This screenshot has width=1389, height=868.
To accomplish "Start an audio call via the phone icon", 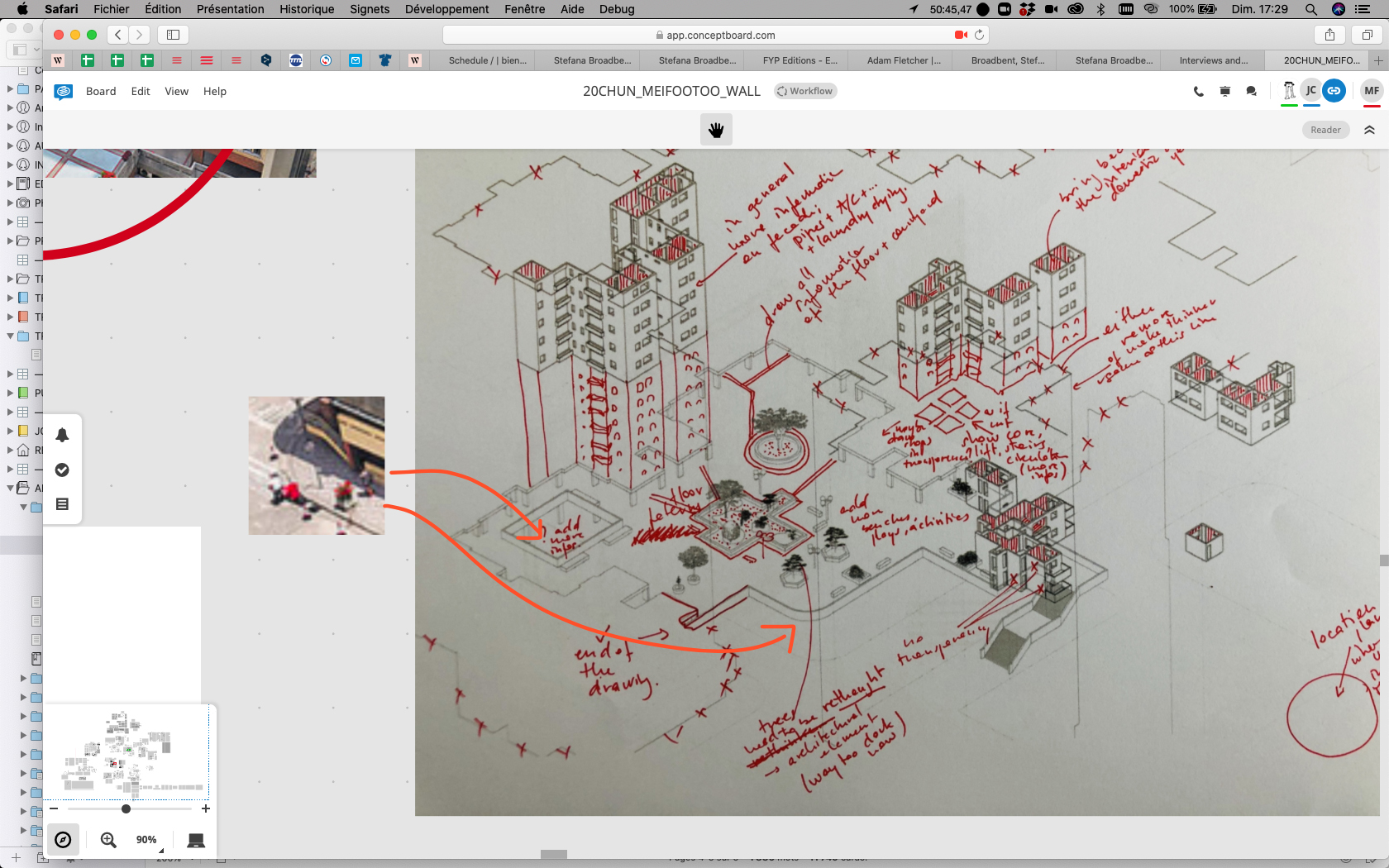I will pos(1198,91).
